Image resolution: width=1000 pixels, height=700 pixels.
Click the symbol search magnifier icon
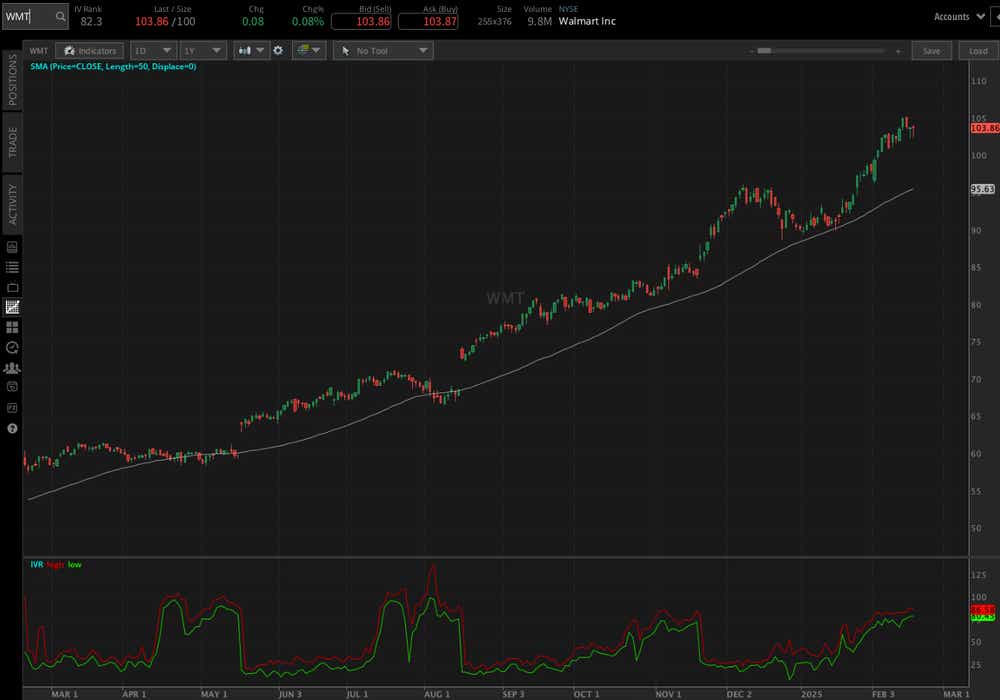click(60, 17)
